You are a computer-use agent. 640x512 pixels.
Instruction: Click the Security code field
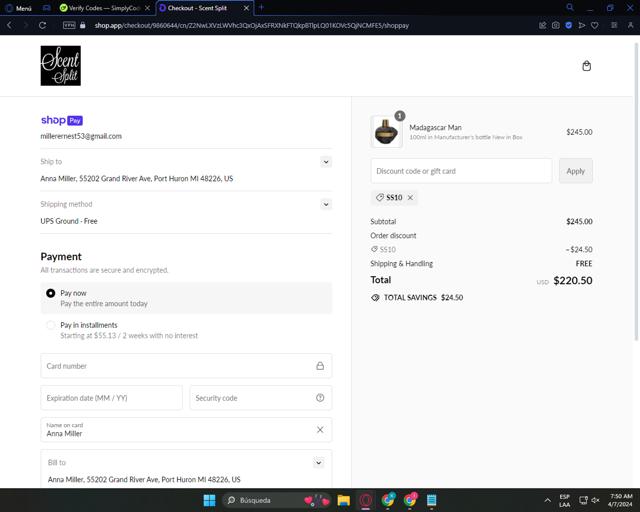261,398
